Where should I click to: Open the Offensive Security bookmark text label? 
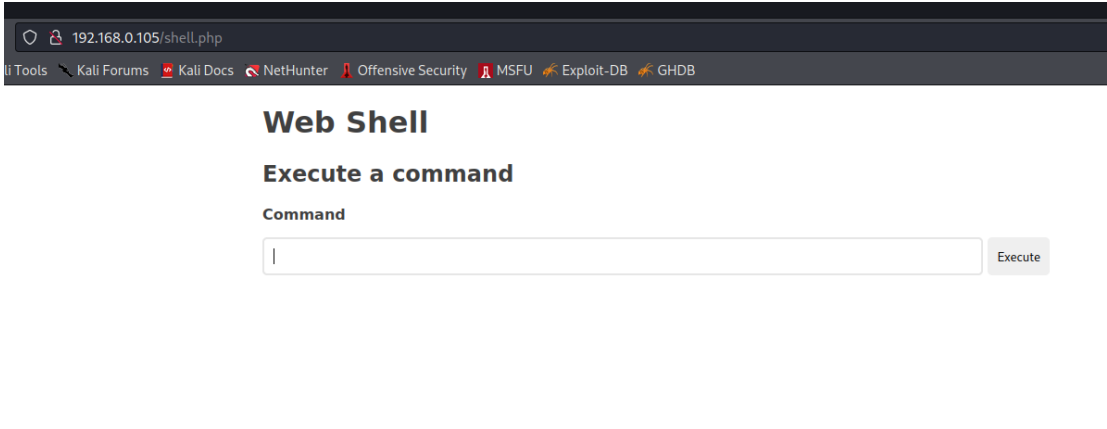(x=412, y=71)
